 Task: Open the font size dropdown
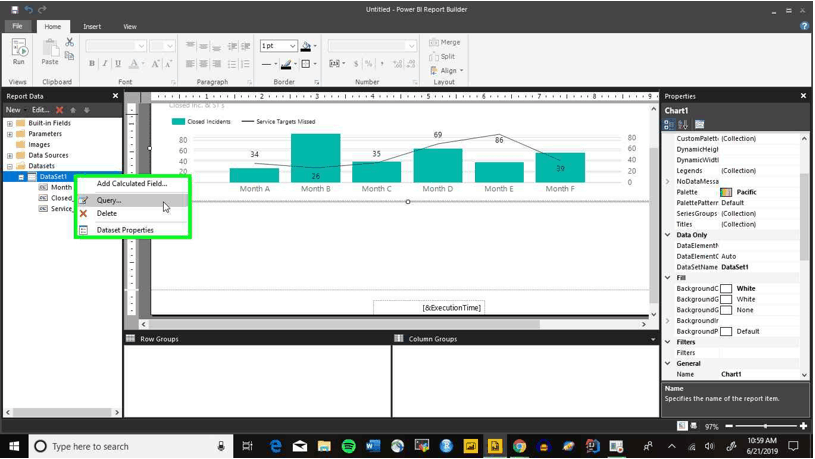pyautogui.click(x=169, y=46)
